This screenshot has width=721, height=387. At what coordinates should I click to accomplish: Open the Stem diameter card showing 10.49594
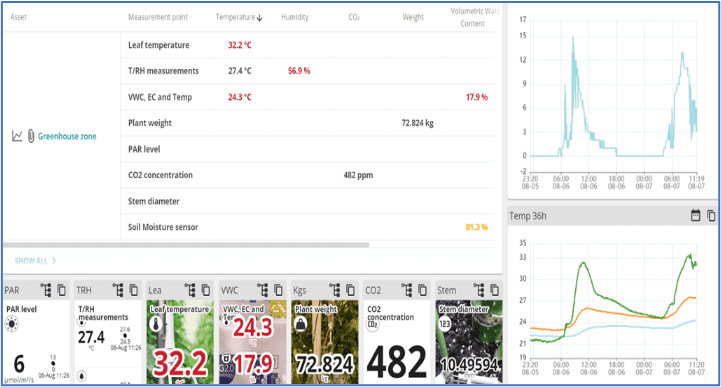[469, 342]
